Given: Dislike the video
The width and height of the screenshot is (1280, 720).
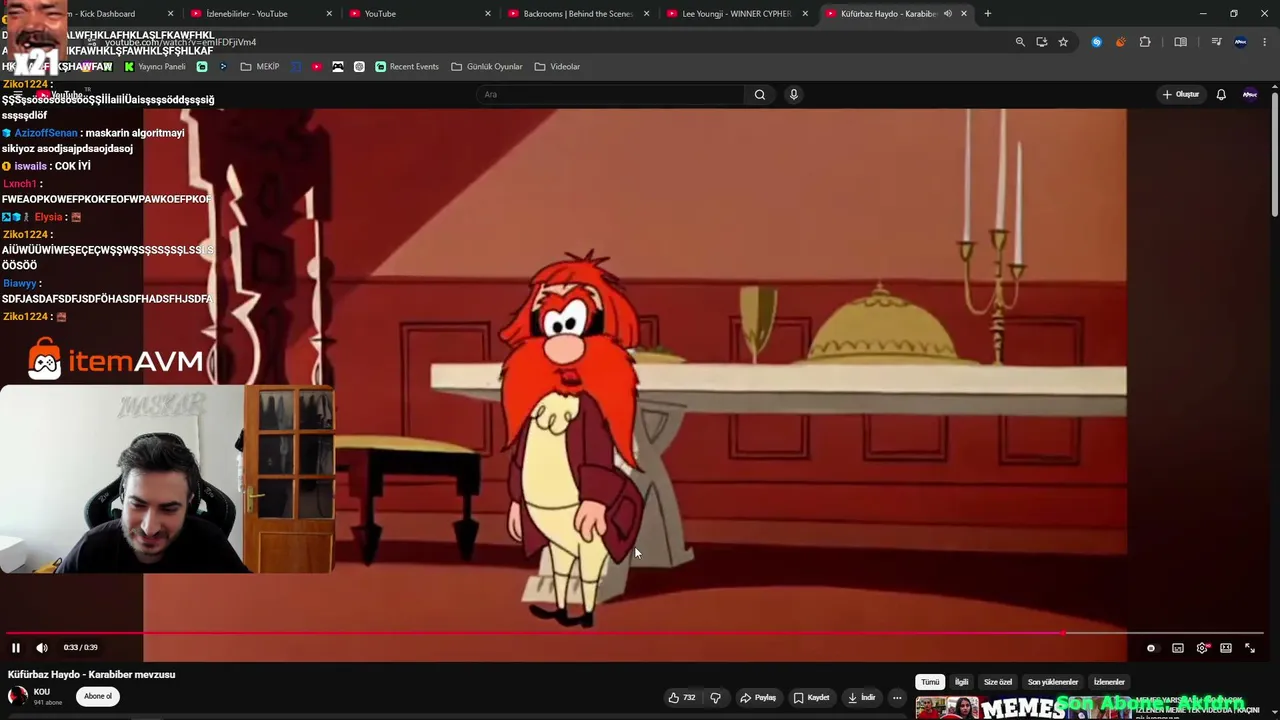Looking at the screenshot, I should point(715,698).
